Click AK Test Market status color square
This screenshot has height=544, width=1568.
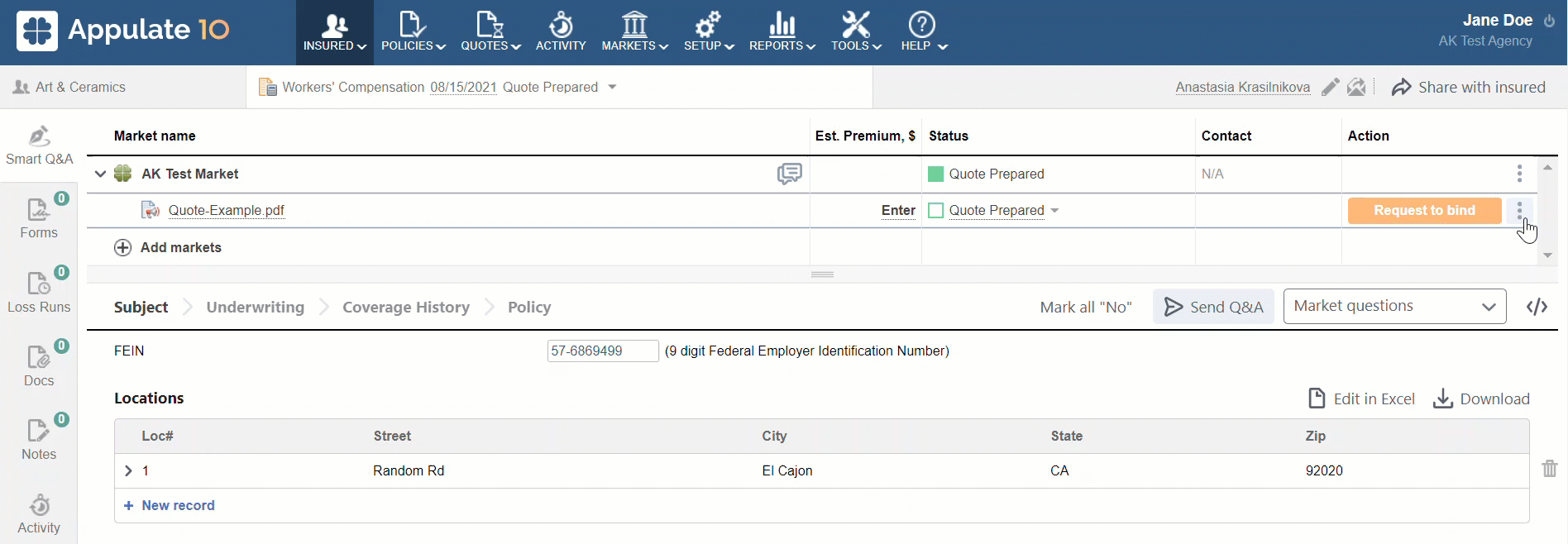936,174
